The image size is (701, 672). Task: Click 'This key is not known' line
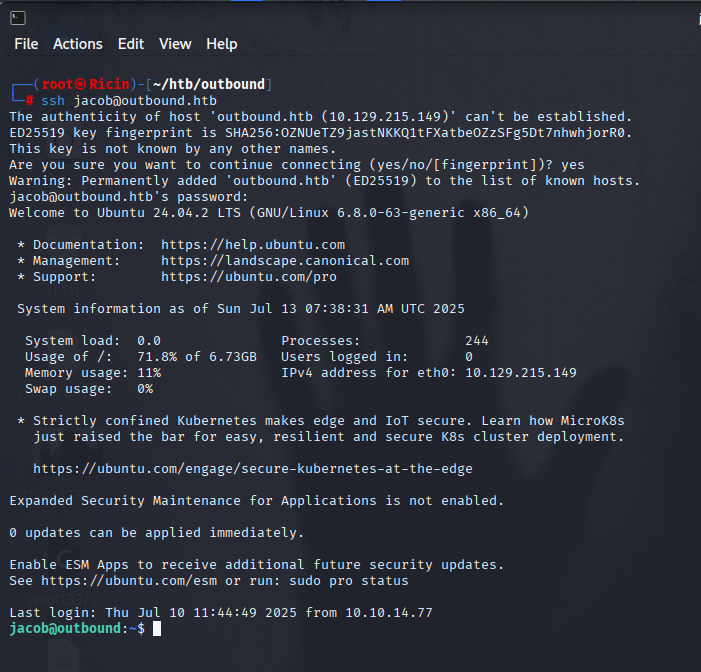point(173,148)
